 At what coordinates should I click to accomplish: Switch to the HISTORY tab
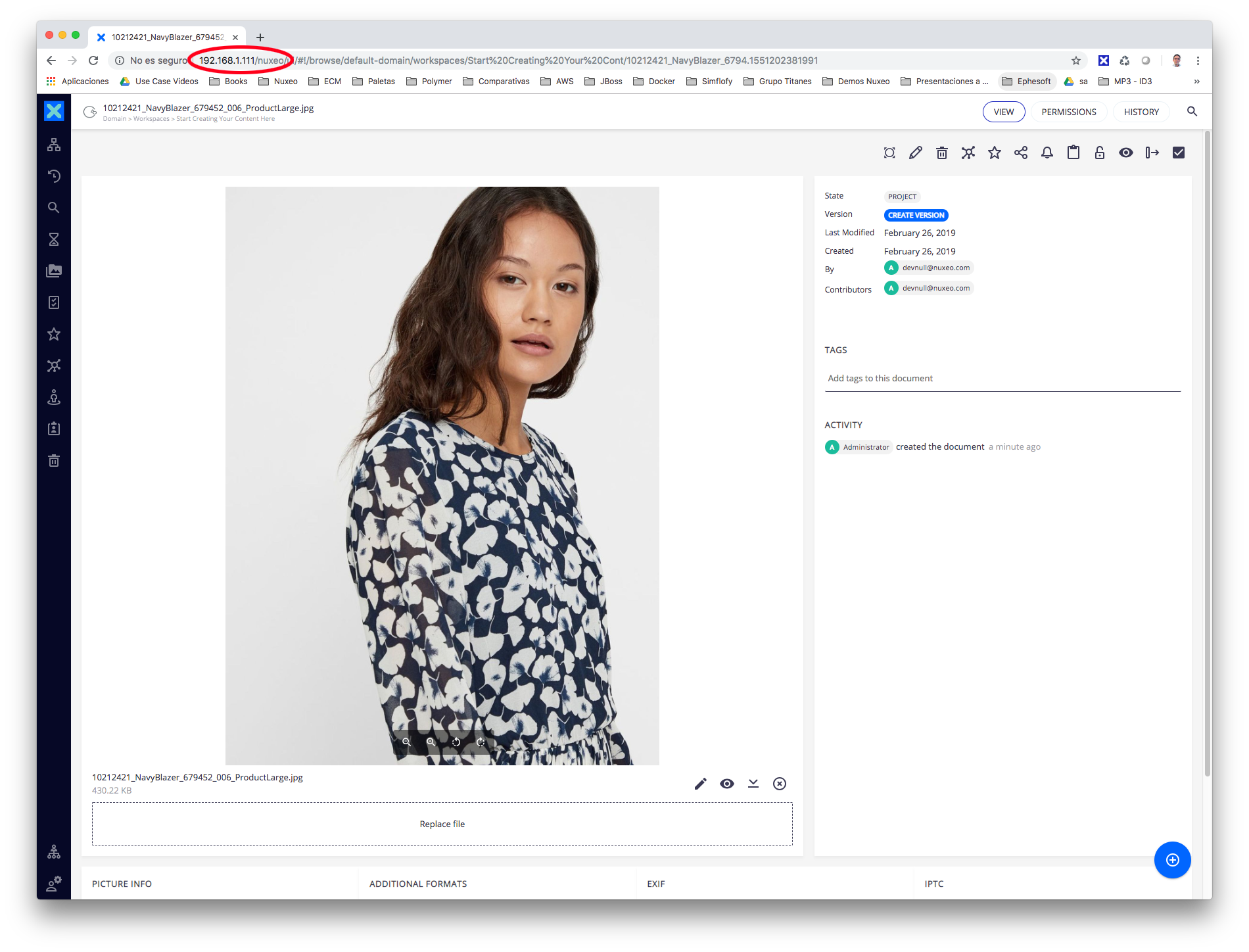coord(1141,112)
